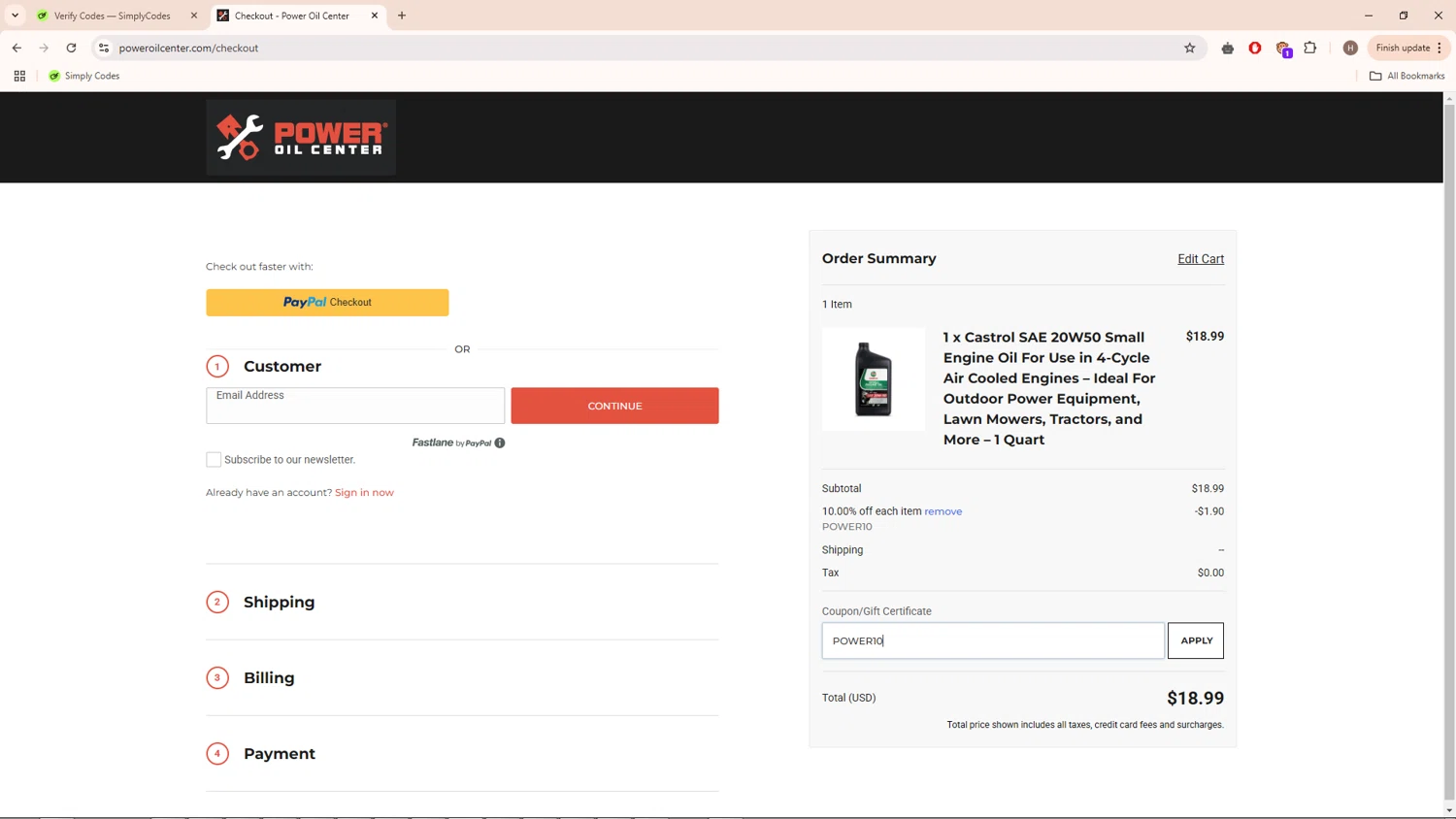Open the tab search dropdown arrow
The image size is (1456, 819).
point(15,16)
